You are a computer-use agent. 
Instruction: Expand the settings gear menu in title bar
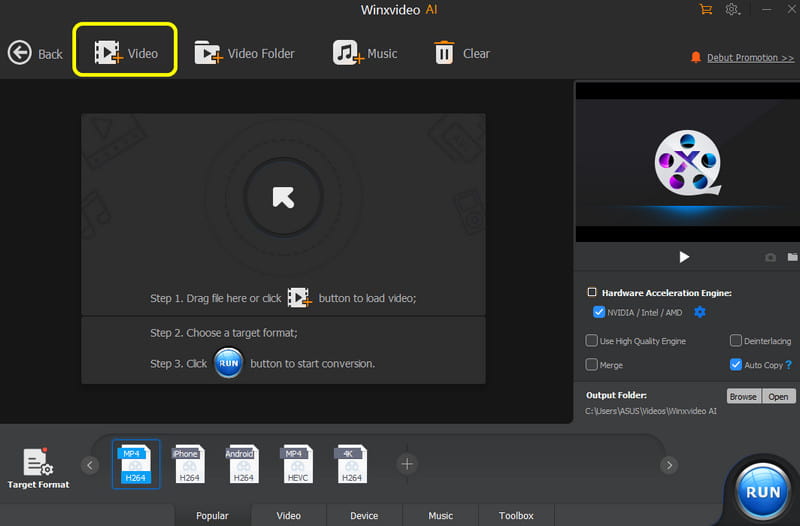point(733,9)
